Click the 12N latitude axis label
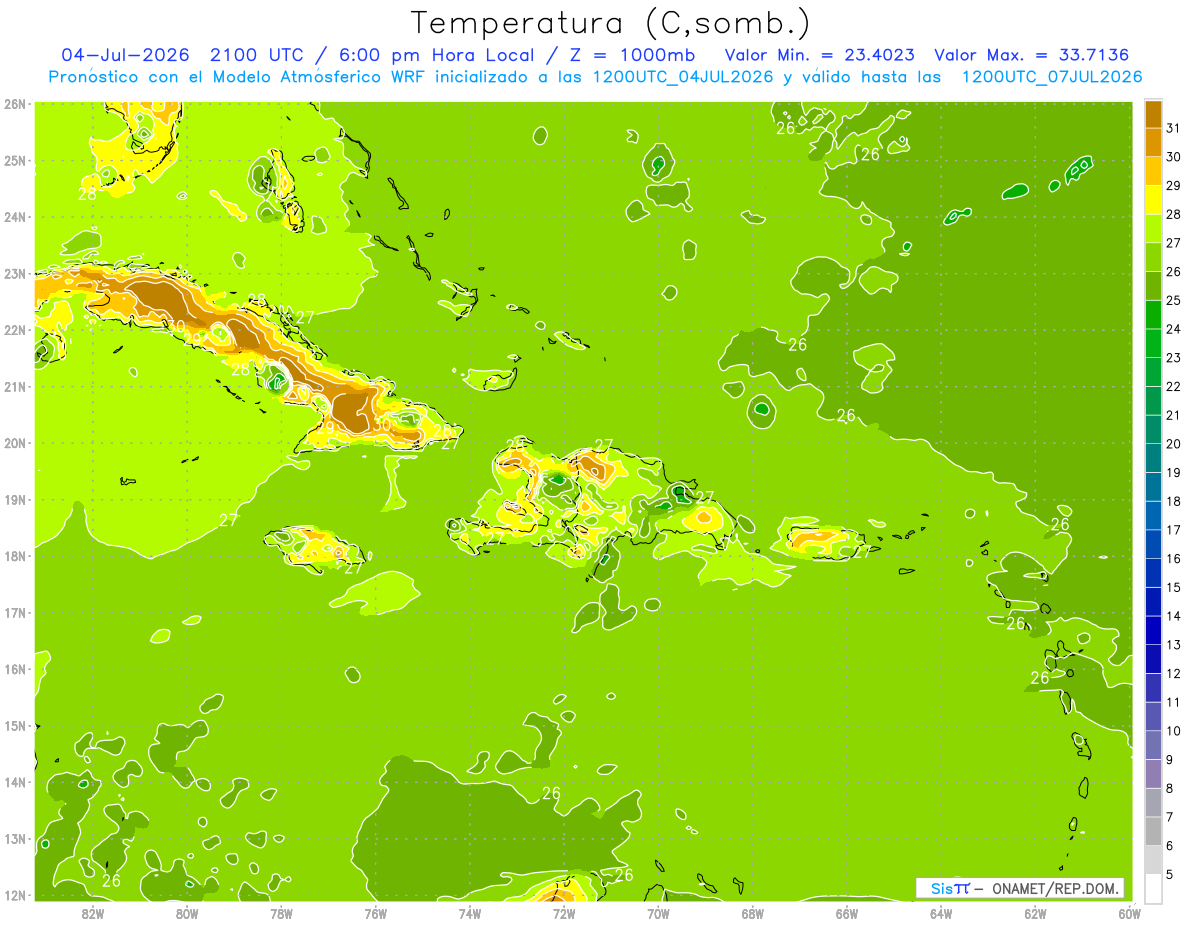 (x=15, y=895)
